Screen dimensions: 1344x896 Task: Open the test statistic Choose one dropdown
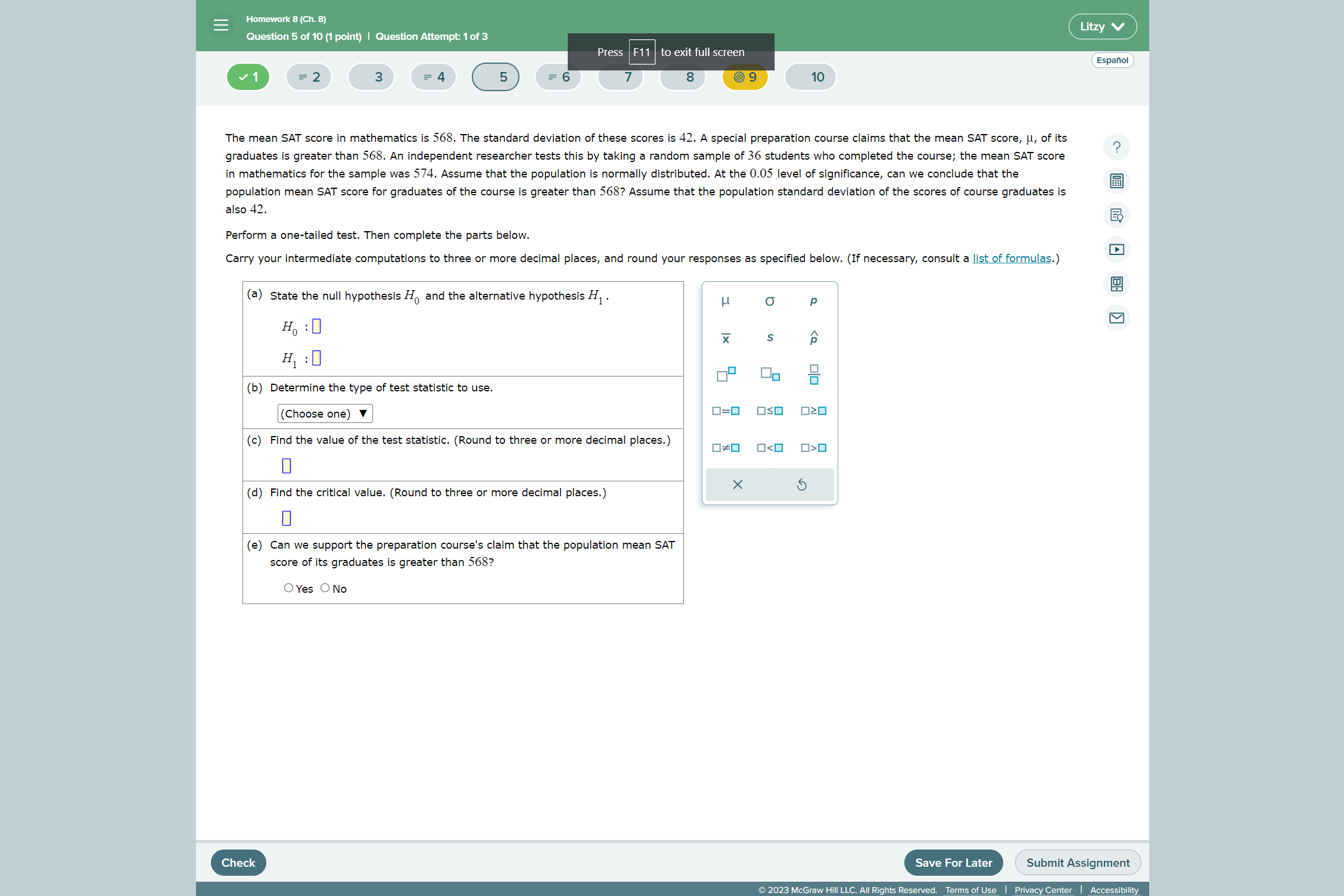point(325,413)
